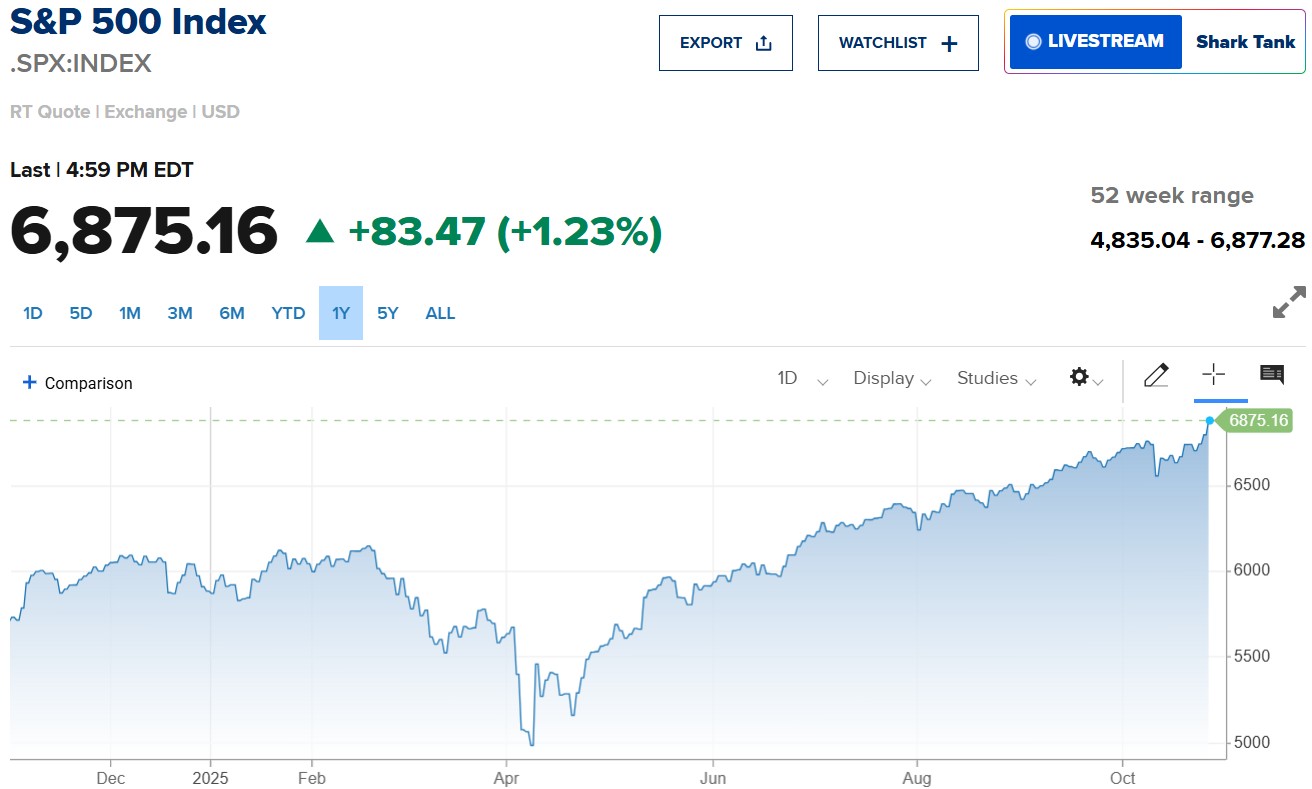Click the 6875.16 current price marker
The height and width of the screenshot is (789, 1312).
[1258, 420]
